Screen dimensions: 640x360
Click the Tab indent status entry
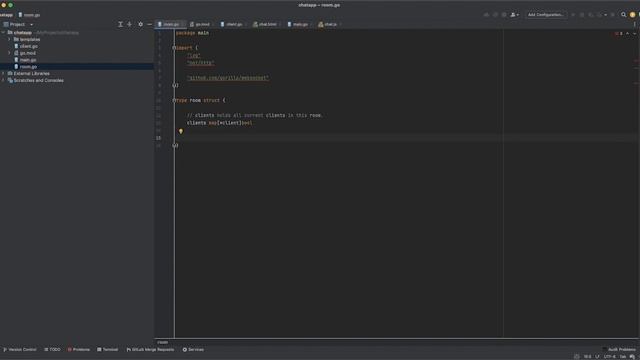[x=623, y=356]
